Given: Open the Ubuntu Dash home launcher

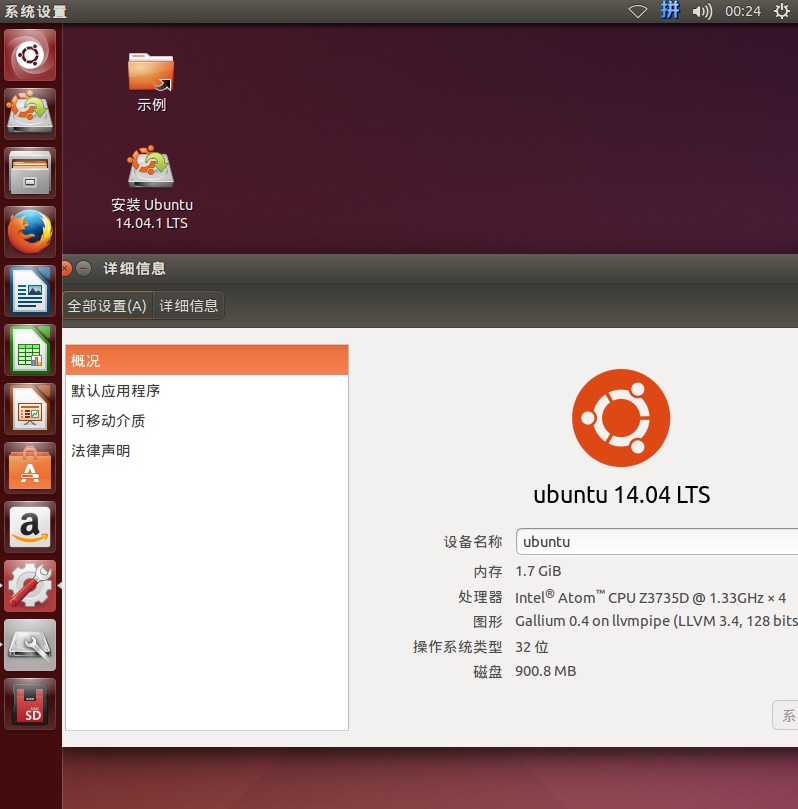Looking at the screenshot, I should [x=30, y=55].
